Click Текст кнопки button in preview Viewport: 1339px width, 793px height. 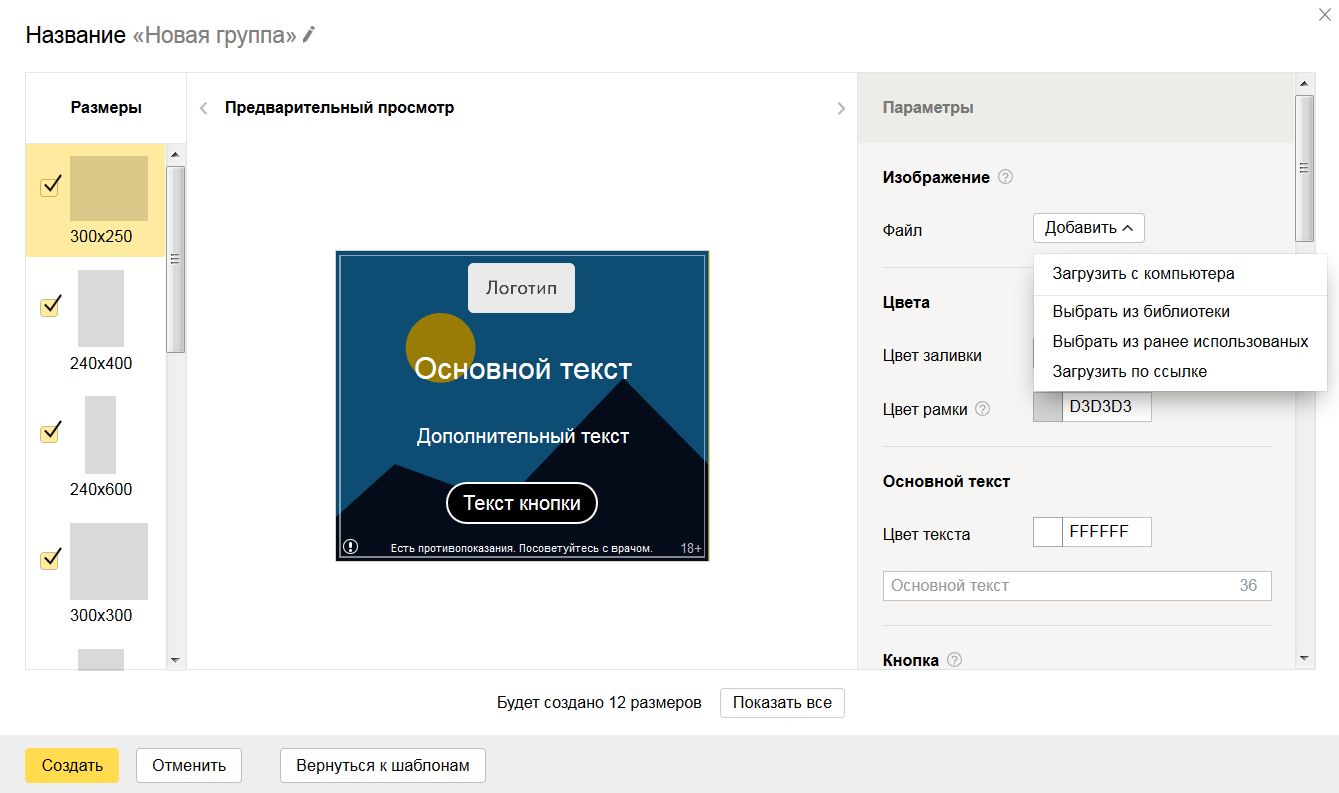point(522,503)
